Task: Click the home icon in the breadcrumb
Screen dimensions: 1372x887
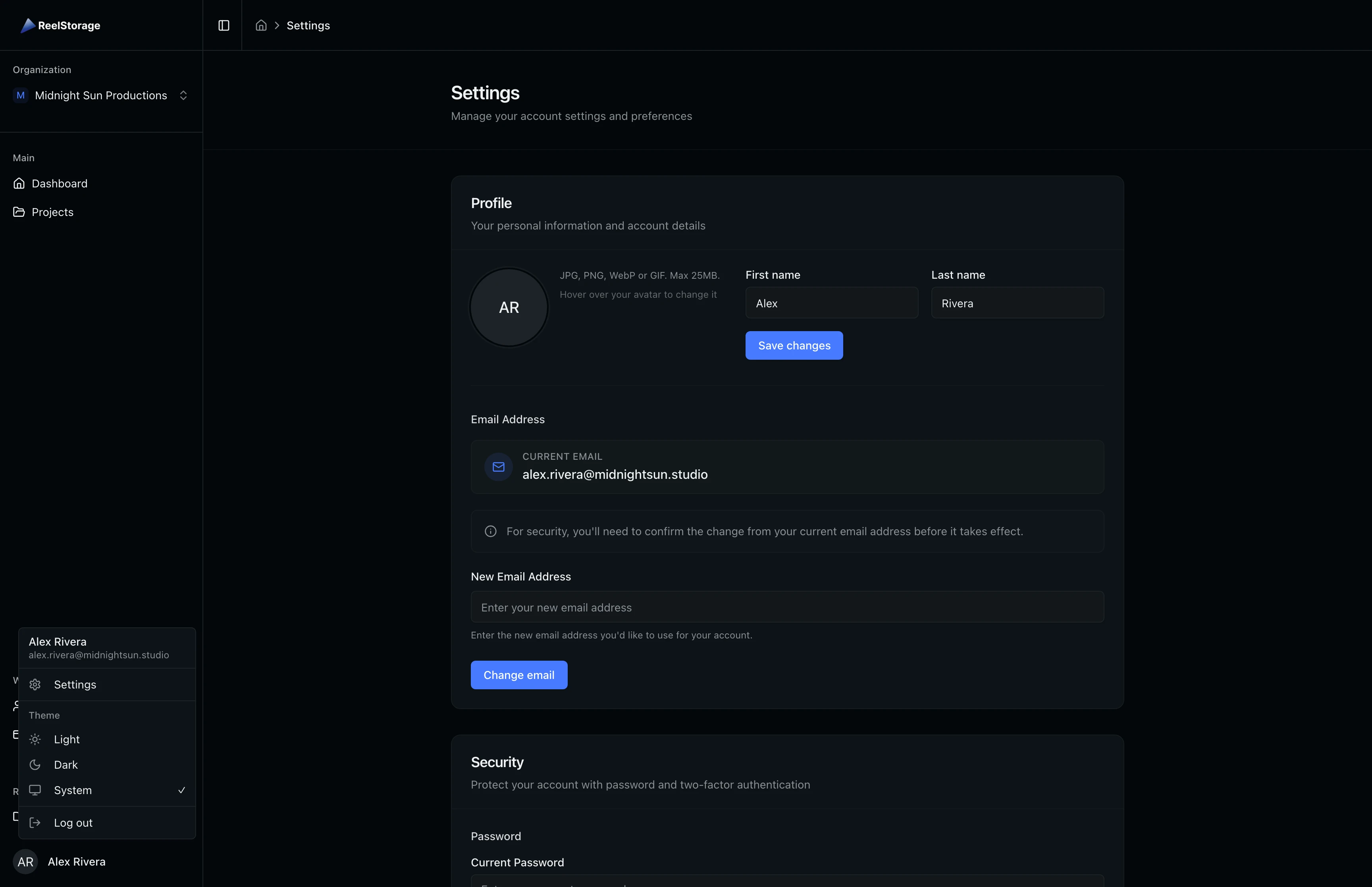Action: point(261,25)
